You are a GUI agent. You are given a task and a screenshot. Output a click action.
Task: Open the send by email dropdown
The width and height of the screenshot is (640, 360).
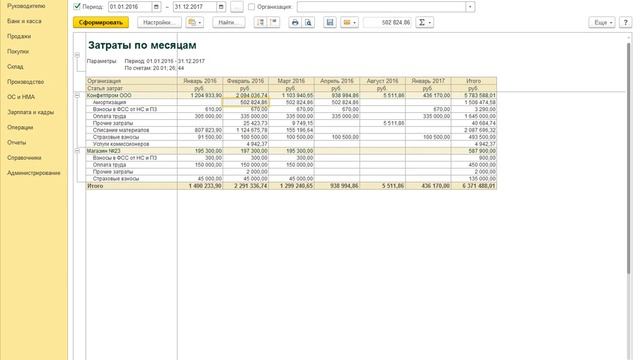coord(349,22)
